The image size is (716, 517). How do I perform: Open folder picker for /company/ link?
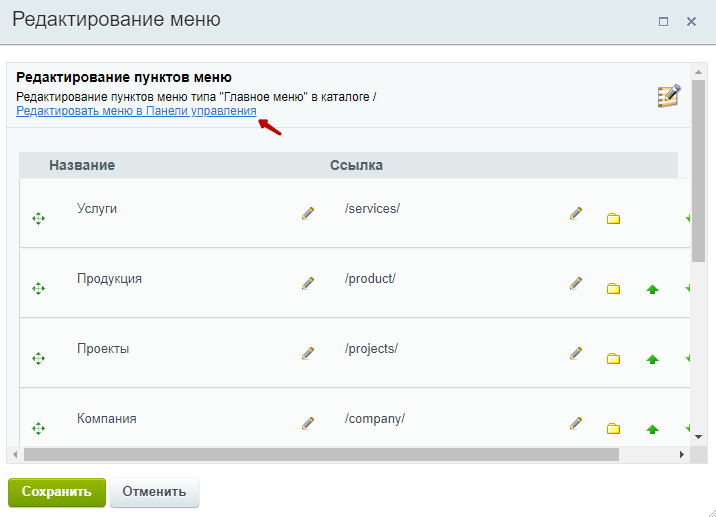click(x=613, y=428)
